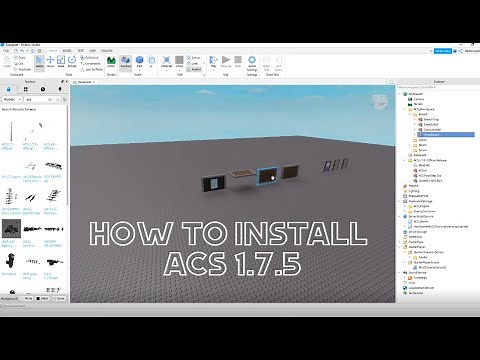
Task: Switch to the PLUGINS ribbon tab
Action: (x=107, y=51)
